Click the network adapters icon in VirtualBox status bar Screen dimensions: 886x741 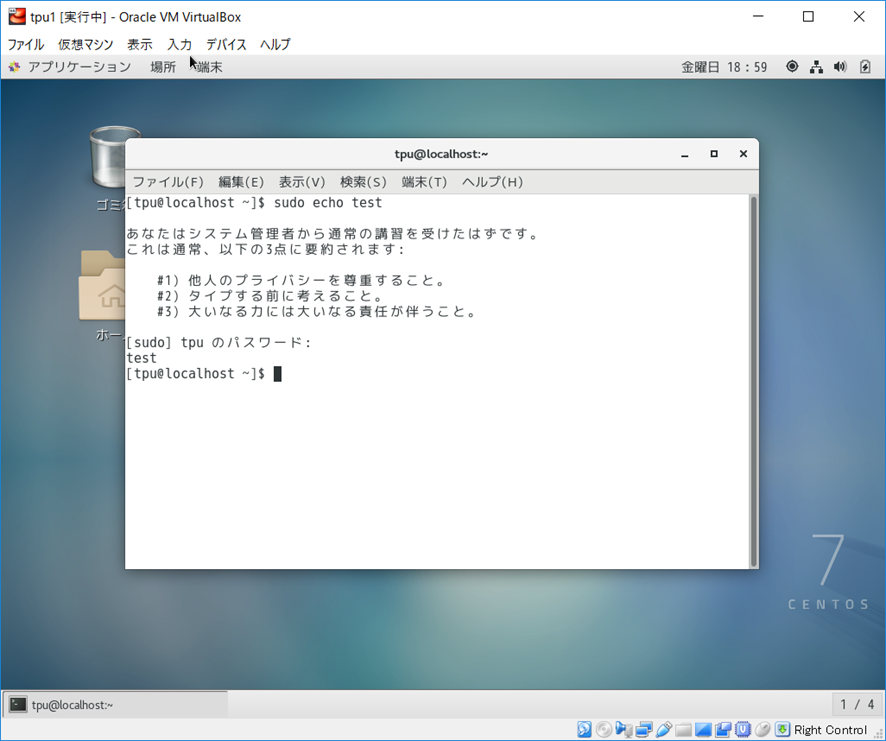click(x=645, y=729)
